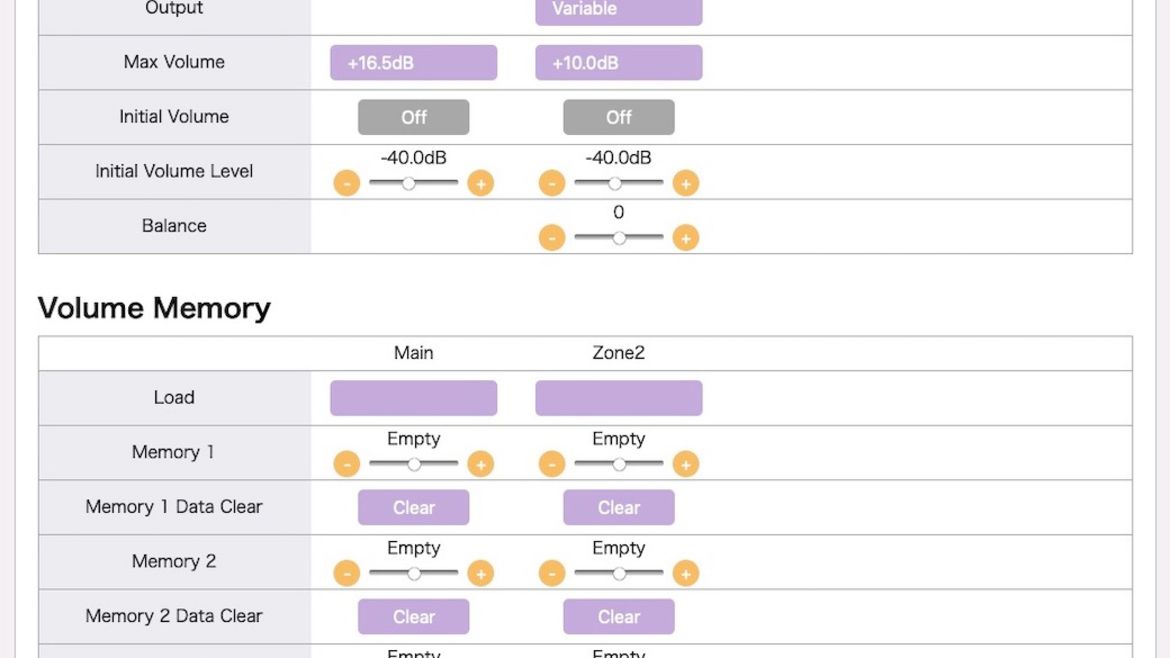This screenshot has height=658, width=1170.
Task: Click Main Memory 1 slider handle
Action: pos(414,464)
